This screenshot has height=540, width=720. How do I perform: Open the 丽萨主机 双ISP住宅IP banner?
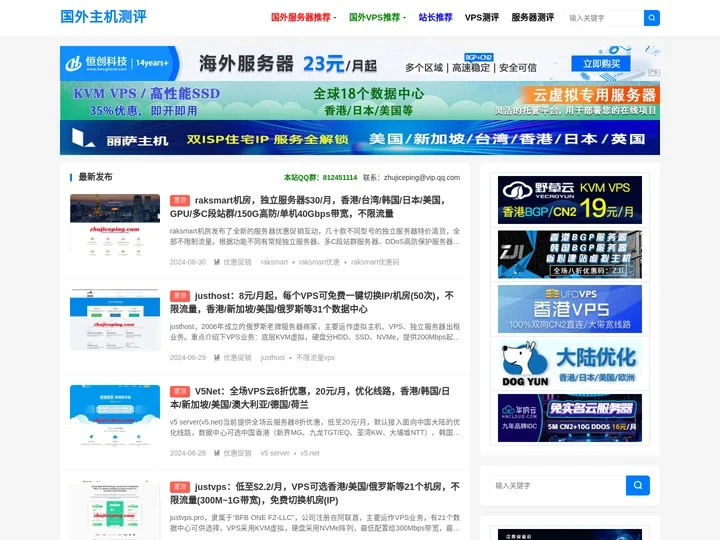[360, 138]
